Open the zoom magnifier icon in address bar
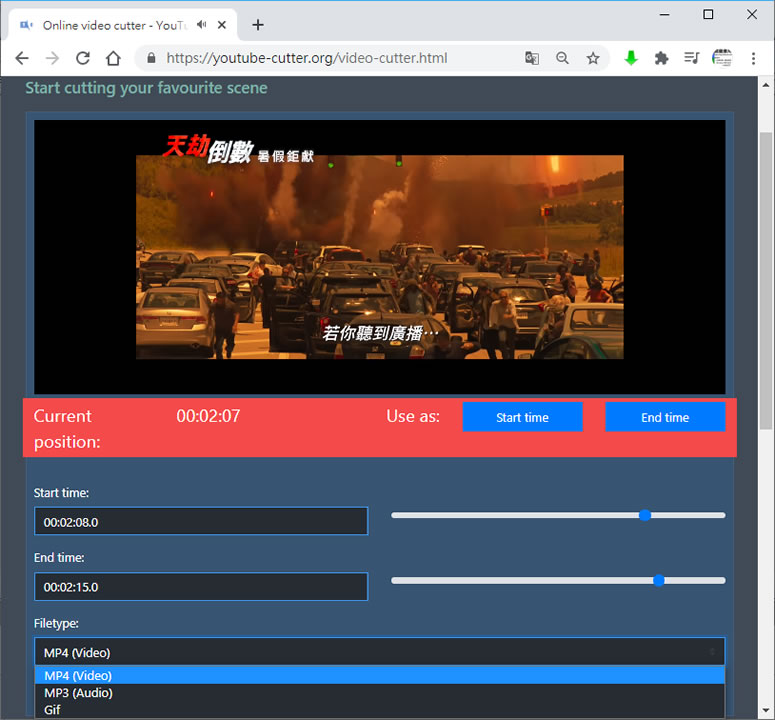The width and height of the screenshot is (775, 720). click(563, 58)
